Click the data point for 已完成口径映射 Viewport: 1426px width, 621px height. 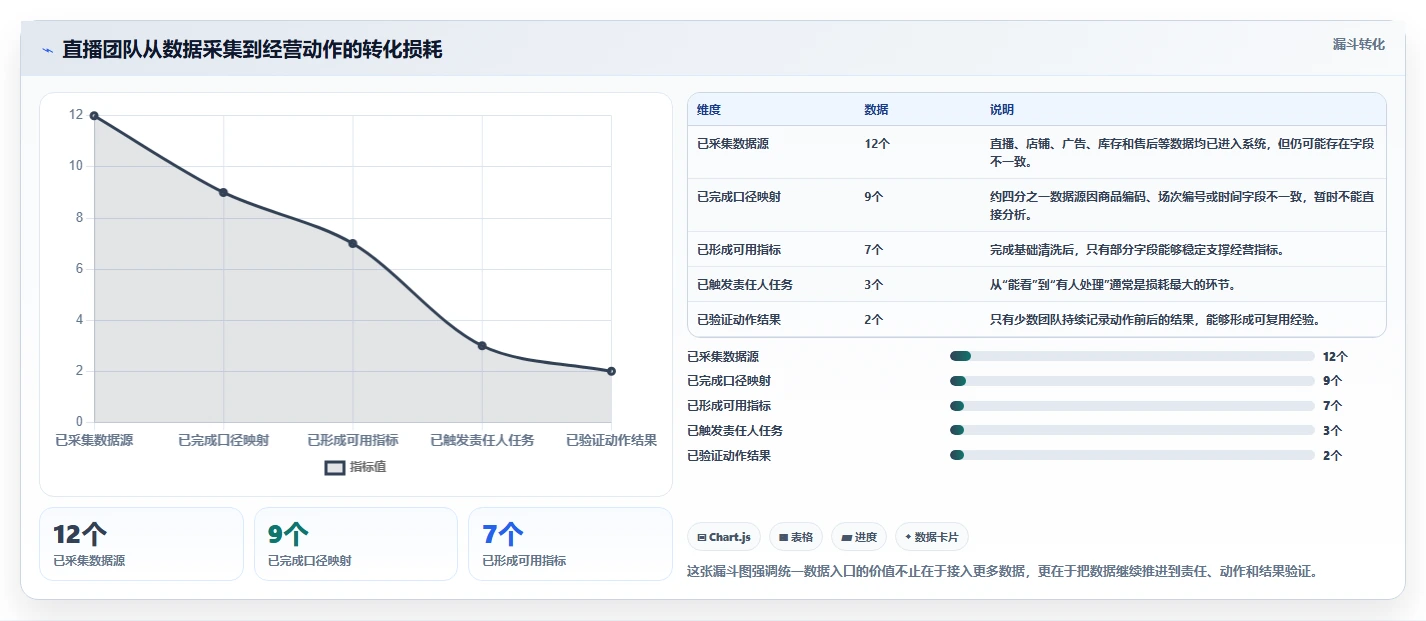click(x=223, y=192)
